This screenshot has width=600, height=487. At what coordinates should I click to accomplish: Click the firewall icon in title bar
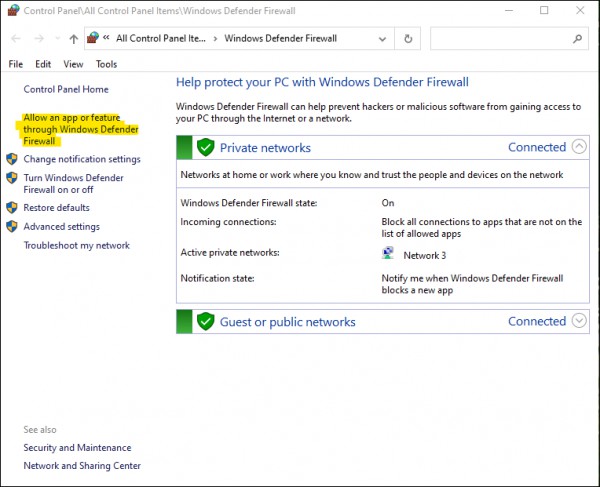[13, 10]
